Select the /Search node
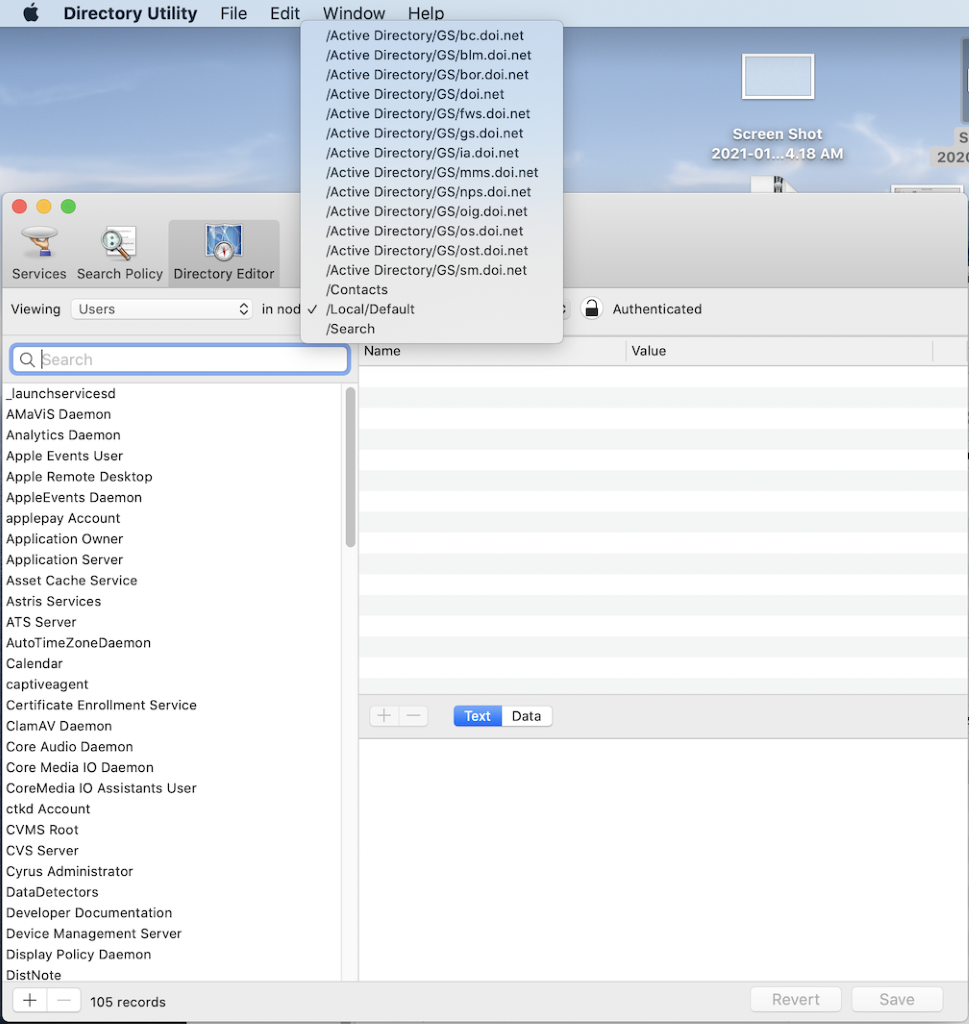Image resolution: width=969 pixels, height=1024 pixels. click(x=432, y=329)
